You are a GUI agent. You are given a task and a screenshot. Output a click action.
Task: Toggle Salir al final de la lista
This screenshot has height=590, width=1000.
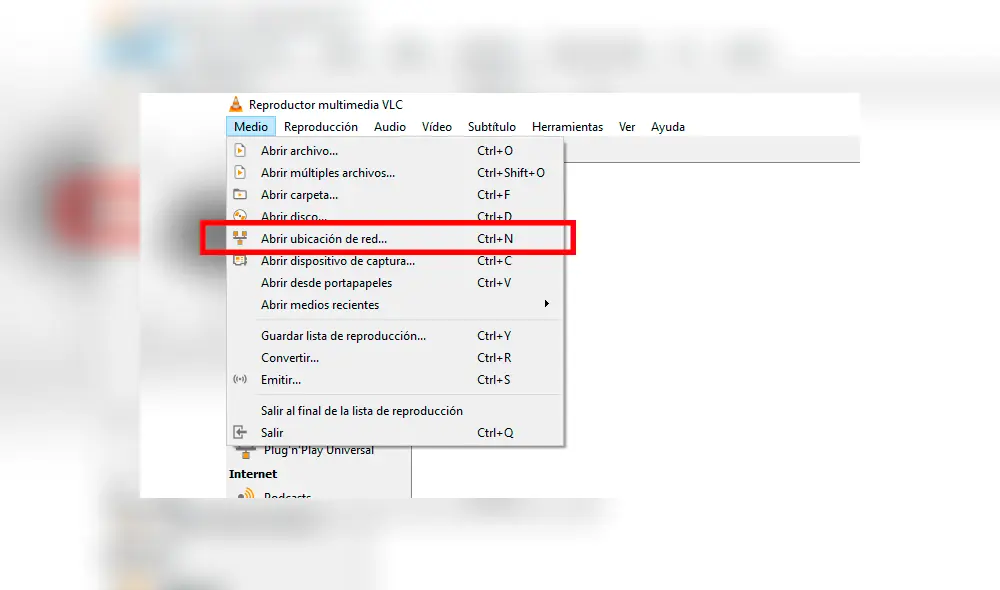point(362,410)
